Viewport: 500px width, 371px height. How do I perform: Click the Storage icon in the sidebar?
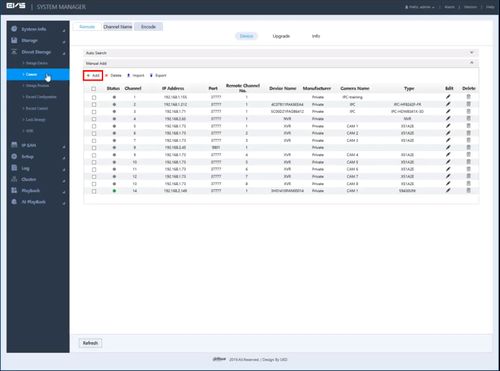click(x=14, y=40)
